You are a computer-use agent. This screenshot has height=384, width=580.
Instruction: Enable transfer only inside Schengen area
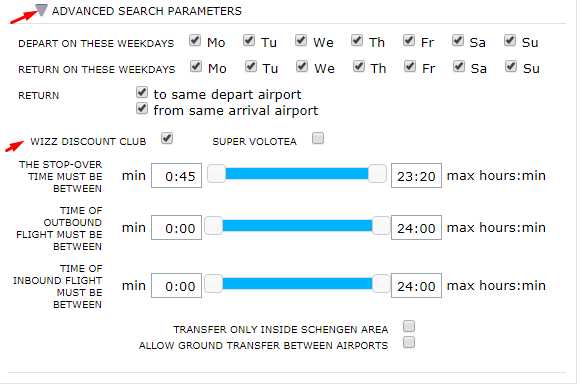409,326
